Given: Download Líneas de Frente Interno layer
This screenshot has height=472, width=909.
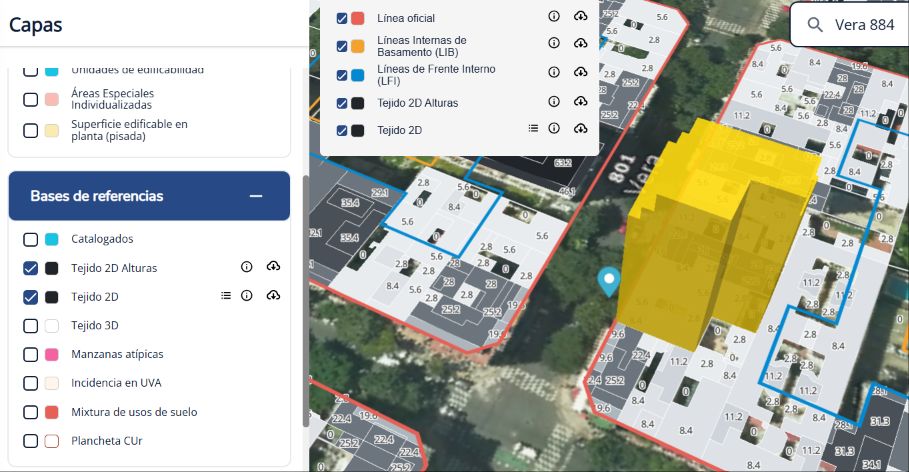Looking at the screenshot, I should coord(580,72).
